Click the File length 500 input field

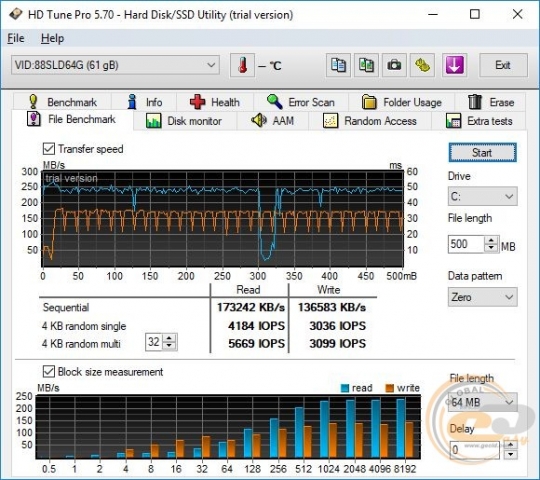466,244
